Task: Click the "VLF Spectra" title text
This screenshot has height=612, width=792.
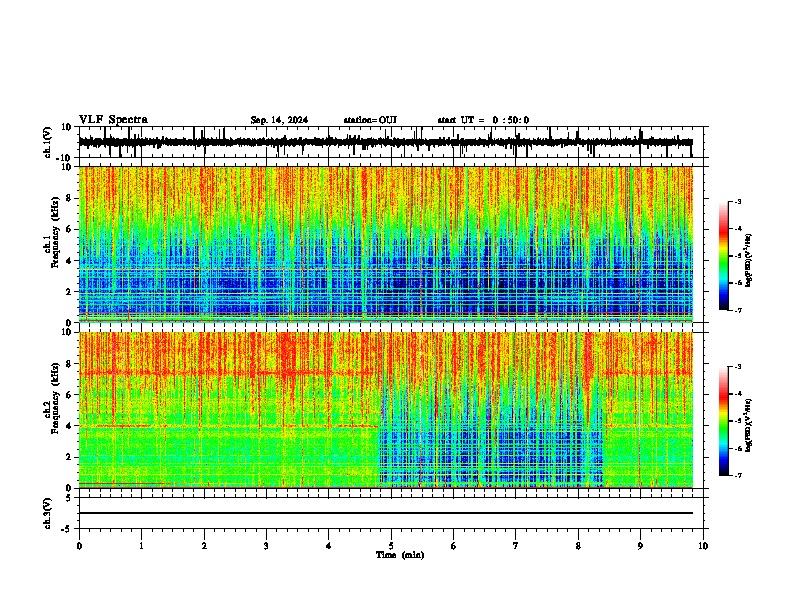Action: point(113,120)
